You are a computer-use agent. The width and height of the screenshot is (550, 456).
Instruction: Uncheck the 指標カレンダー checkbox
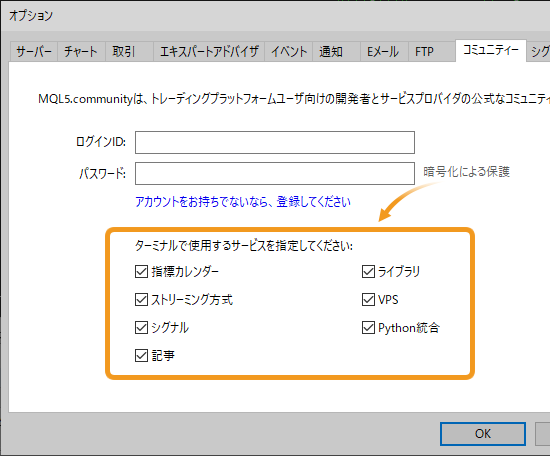141,271
